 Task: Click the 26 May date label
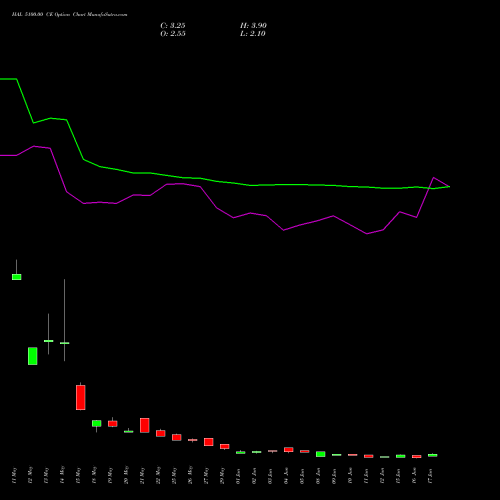[x=190, y=475]
